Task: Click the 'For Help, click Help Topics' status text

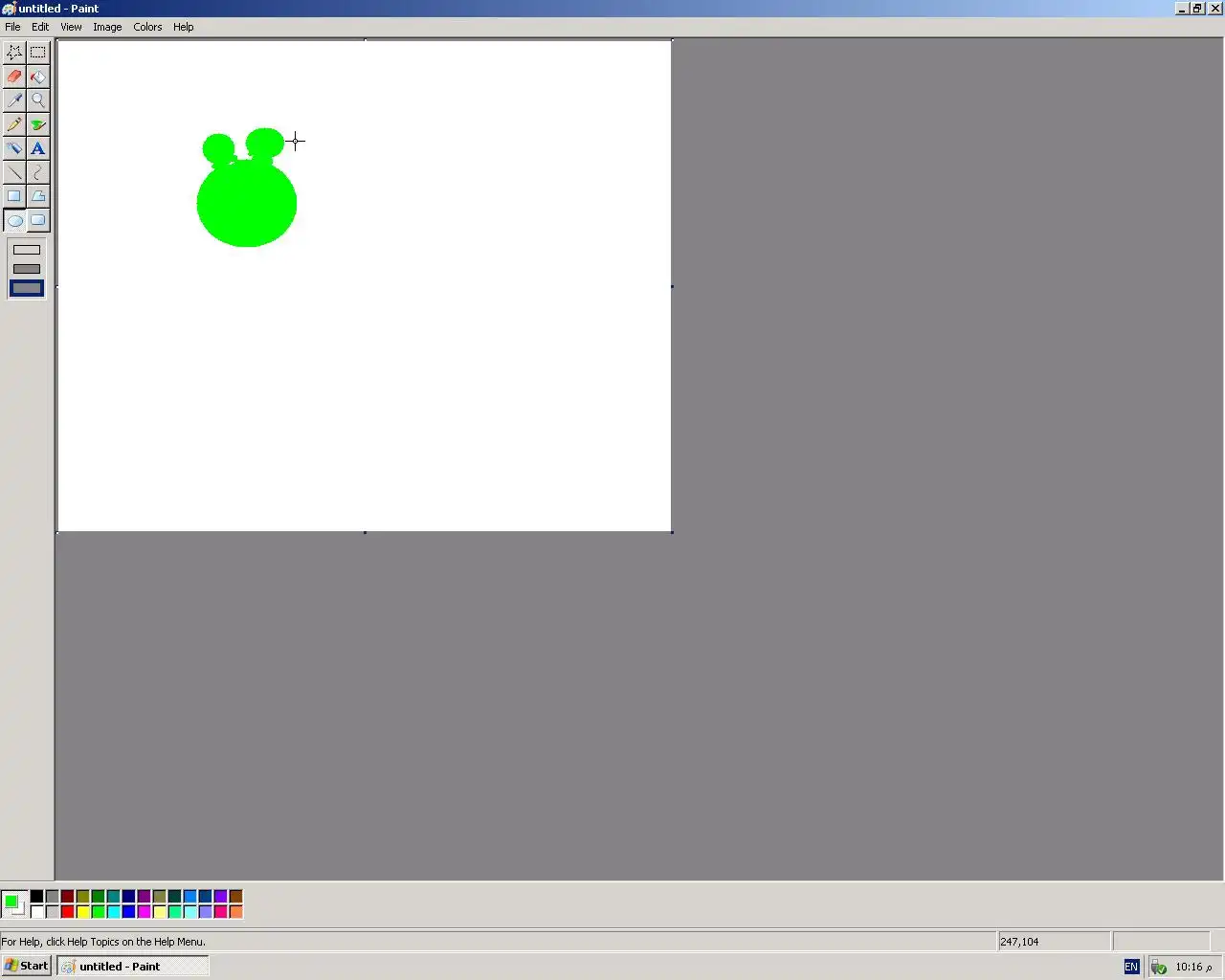Action: click(103, 942)
